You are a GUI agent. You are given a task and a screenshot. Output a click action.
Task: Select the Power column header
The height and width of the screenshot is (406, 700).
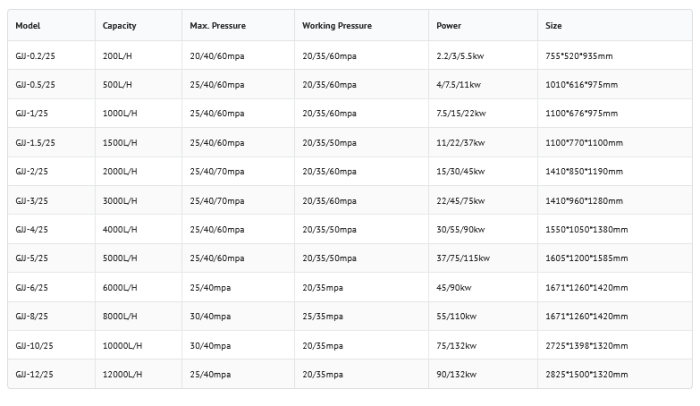tap(449, 24)
